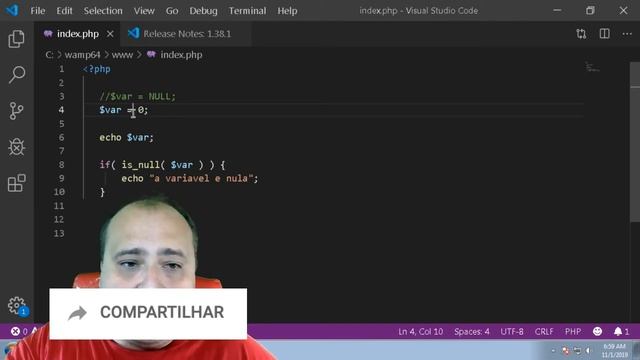Screen dimensions: 640x360
Task: Open the Selection menu
Action: (103, 11)
